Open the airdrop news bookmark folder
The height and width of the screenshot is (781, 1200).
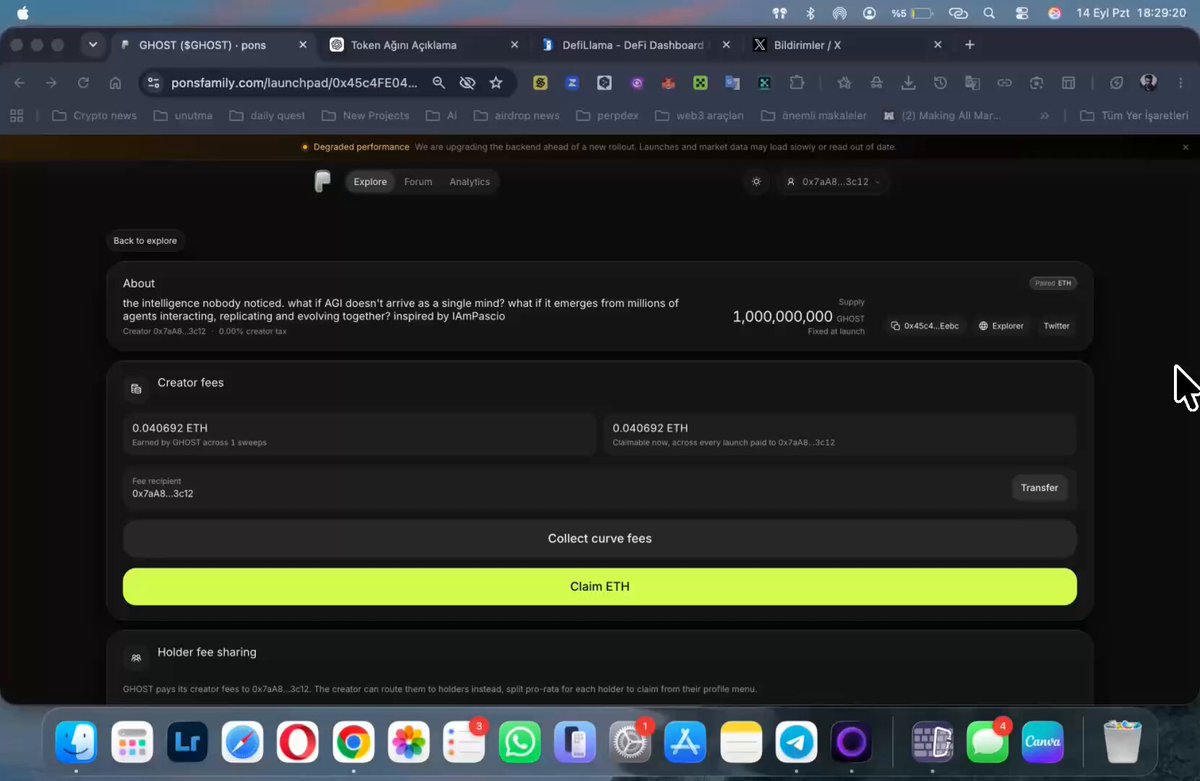coord(516,116)
